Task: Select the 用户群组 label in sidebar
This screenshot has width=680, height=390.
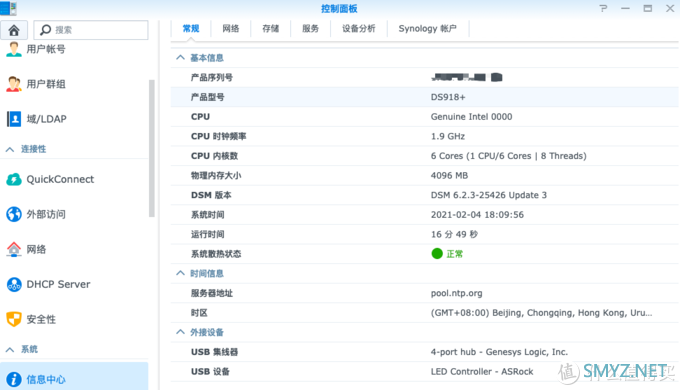Action: tap(46, 84)
